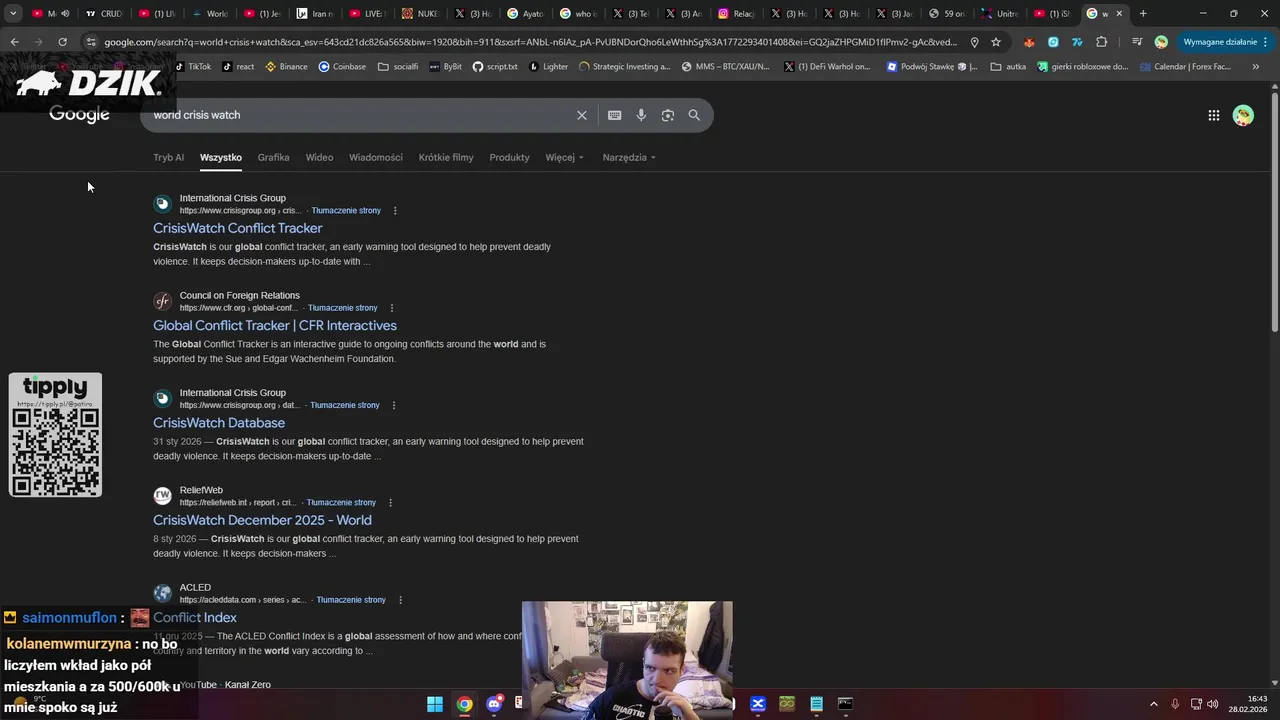Show hidden system tray icons
Image resolution: width=1280 pixels, height=720 pixels.
coord(1153,704)
